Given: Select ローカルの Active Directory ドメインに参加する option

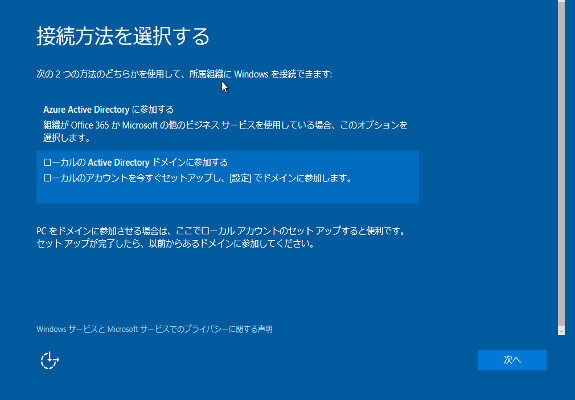Looking at the screenshot, I should [x=227, y=176].
